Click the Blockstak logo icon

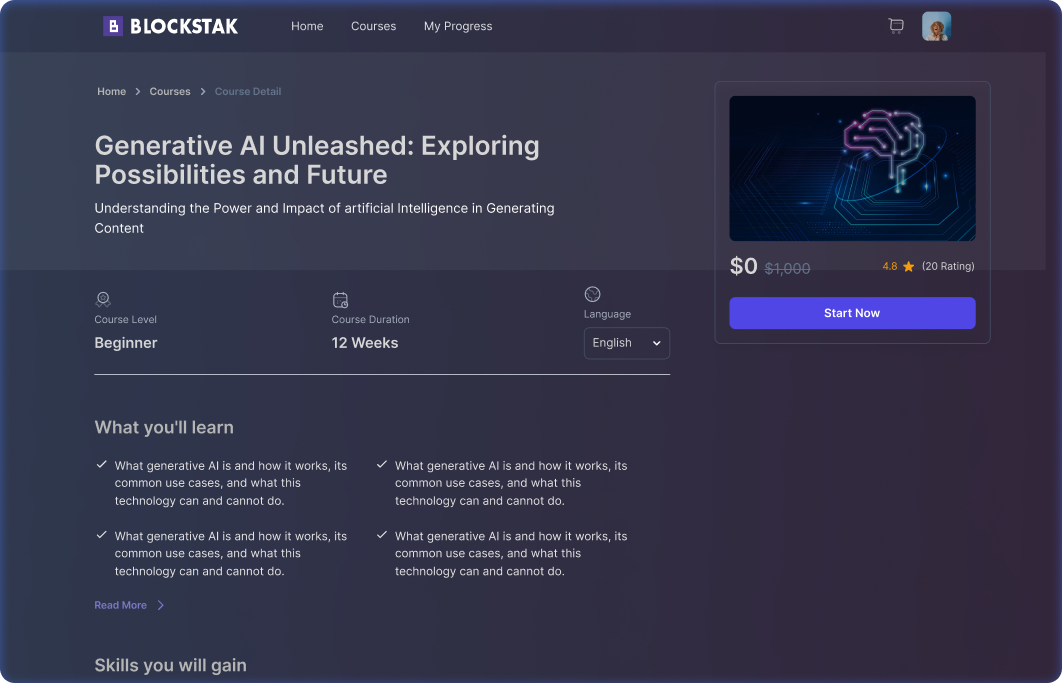[113, 26]
